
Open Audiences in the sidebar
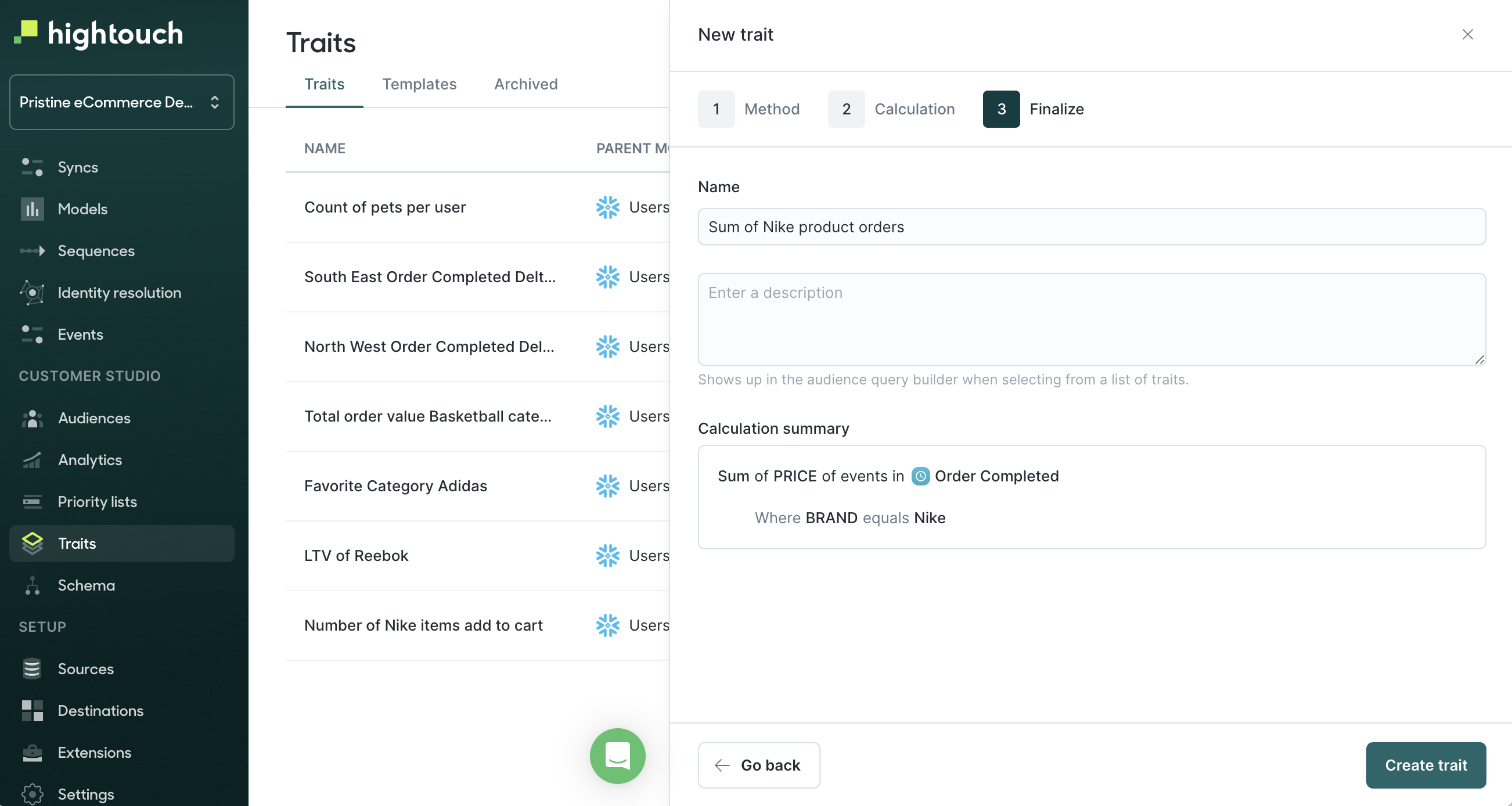click(121, 419)
